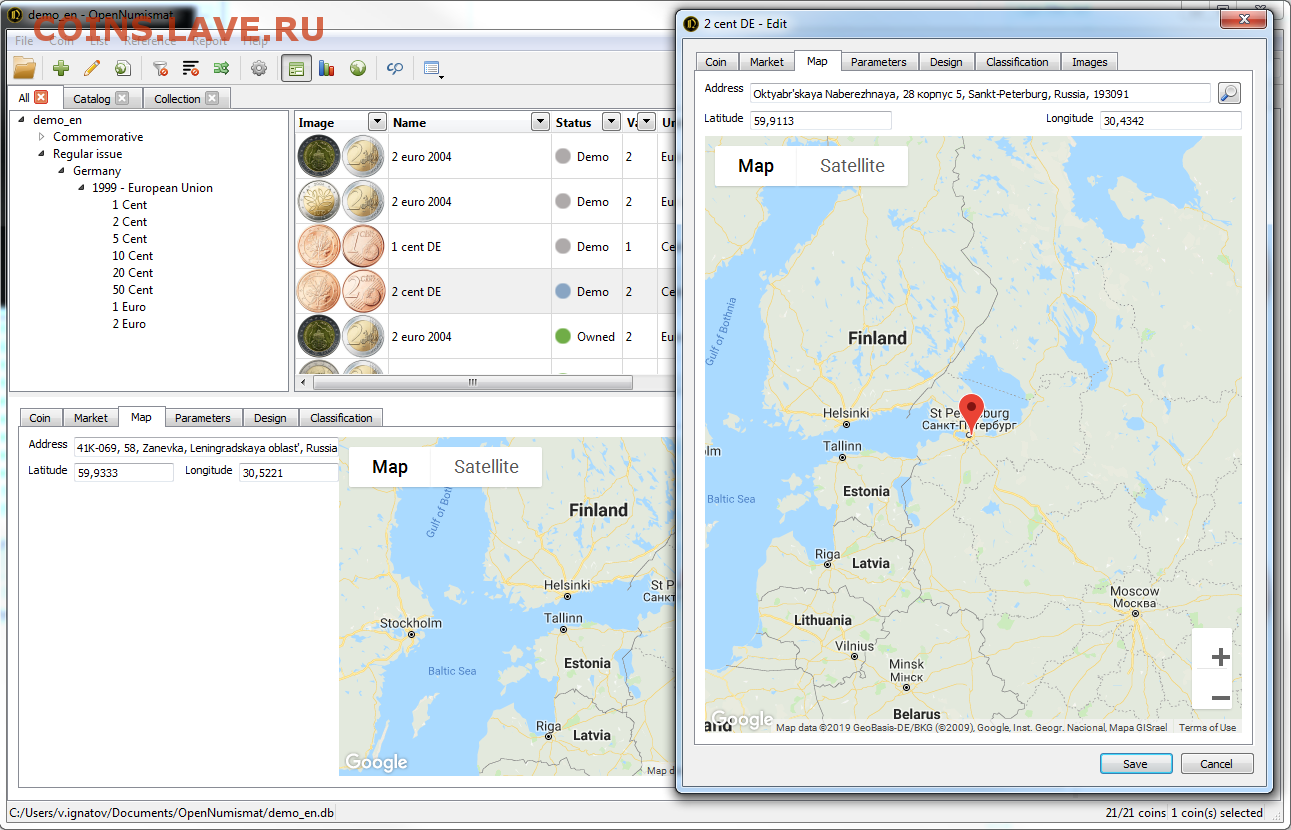Open settings via the gear icon

click(x=259, y=68)
